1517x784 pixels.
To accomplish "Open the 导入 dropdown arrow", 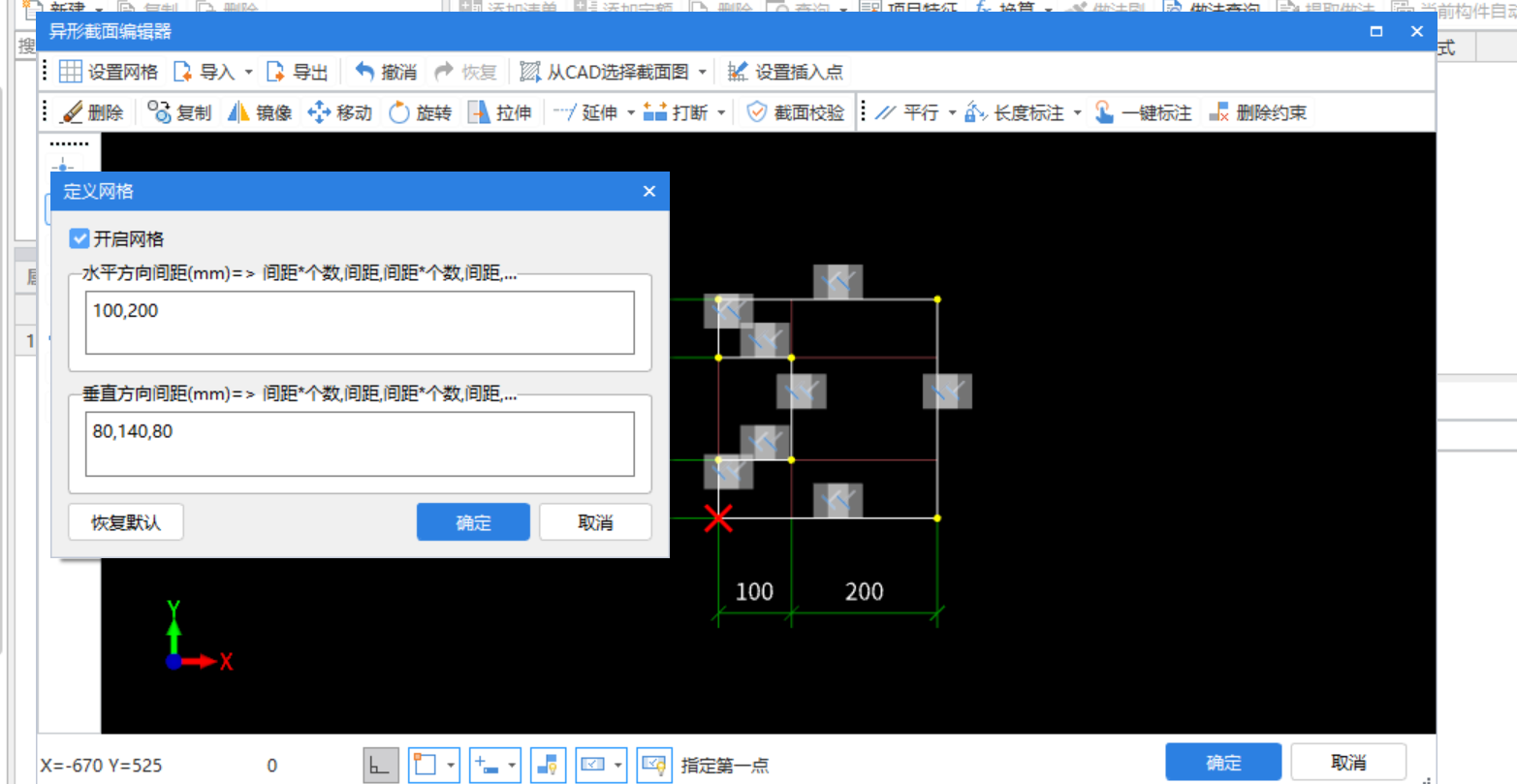I will [x=248, y=72].
